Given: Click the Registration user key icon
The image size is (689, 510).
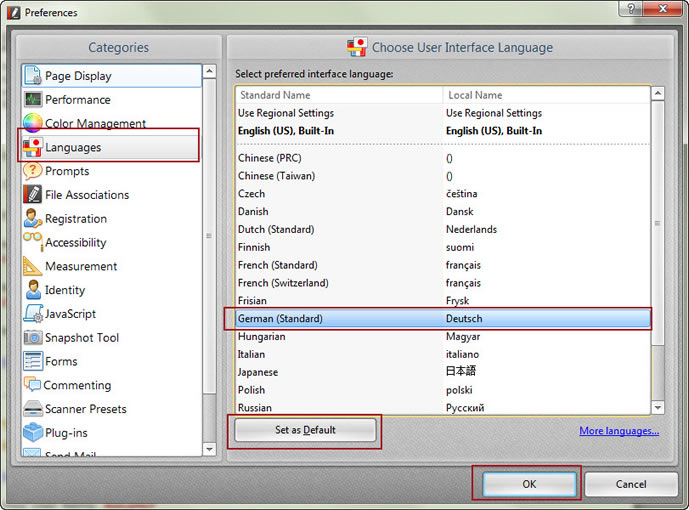Looking at the screenshot, I should (33, 218).
